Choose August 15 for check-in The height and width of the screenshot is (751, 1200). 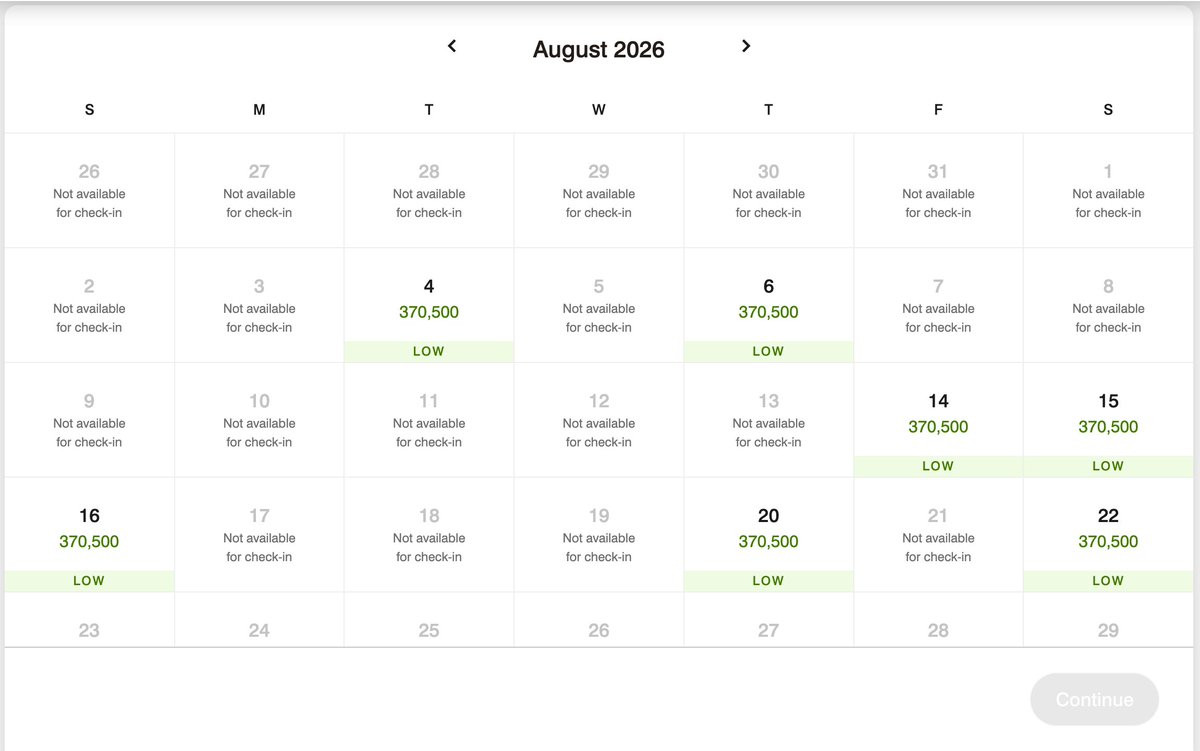(x=1108, y=420)
